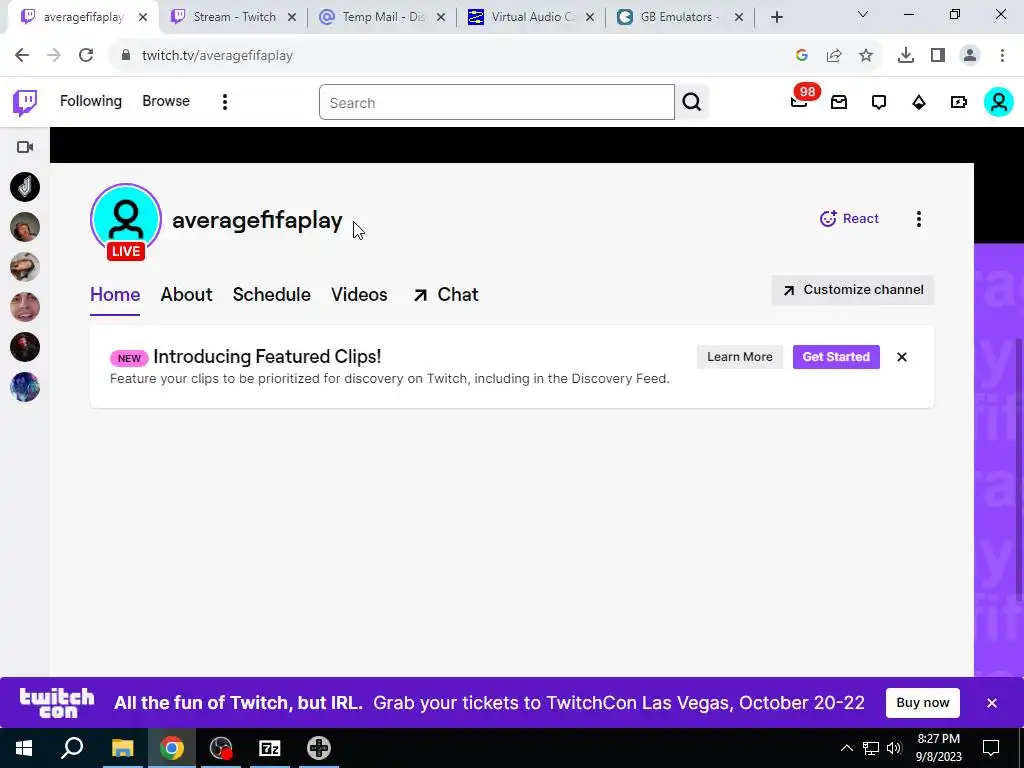This screenshot has height=768, width=1024.
Task: Open the fourth followed channel avatar
Action: click(25, 307)
